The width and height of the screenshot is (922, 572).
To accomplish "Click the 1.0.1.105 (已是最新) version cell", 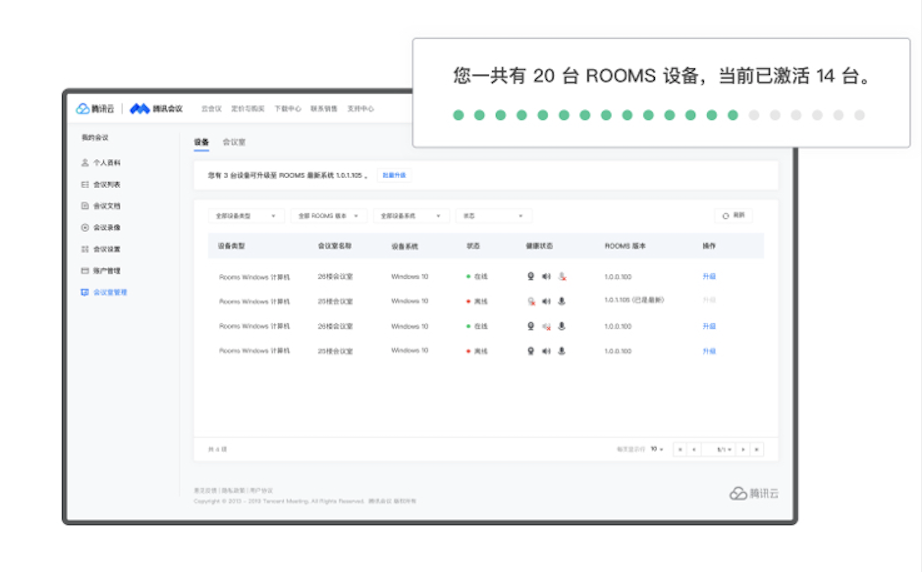I will coord(634,300).
